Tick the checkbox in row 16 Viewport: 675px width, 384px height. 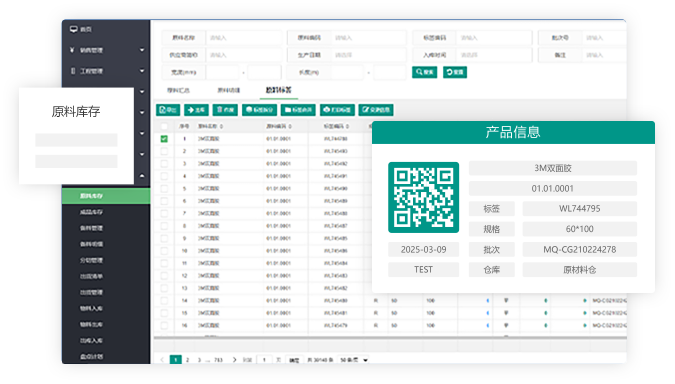[164, 325]
